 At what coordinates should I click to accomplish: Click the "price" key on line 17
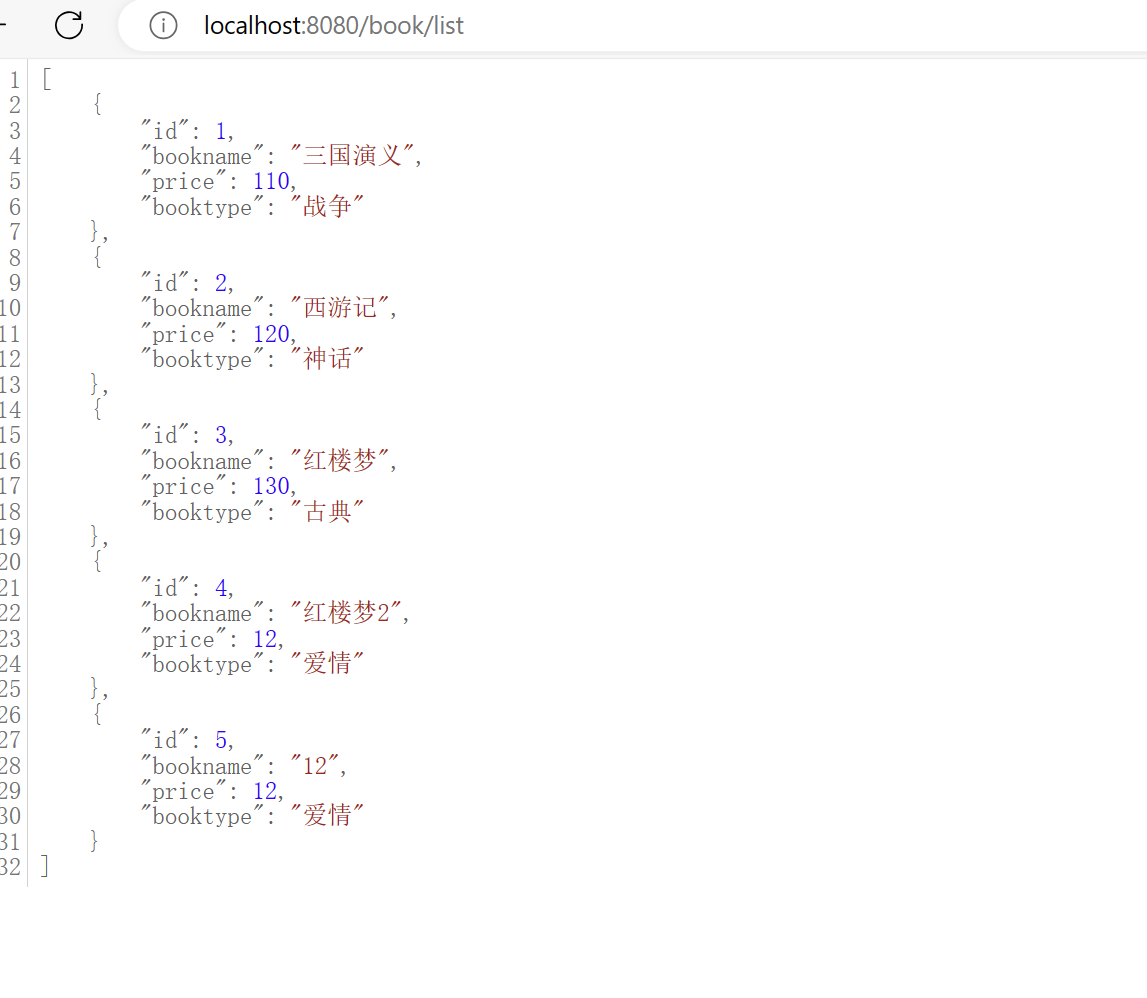[x=184, y=486]
